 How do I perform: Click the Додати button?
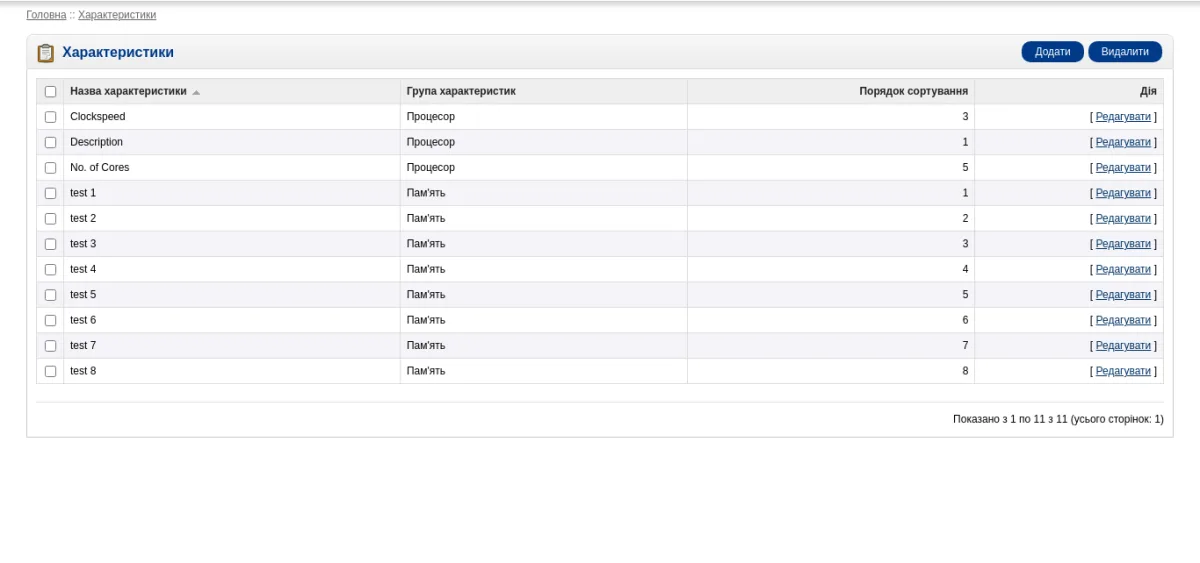(x=1052, y=52)
